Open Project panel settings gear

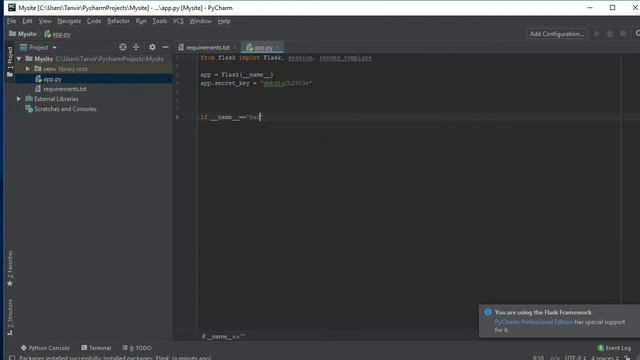coord(152,47)
